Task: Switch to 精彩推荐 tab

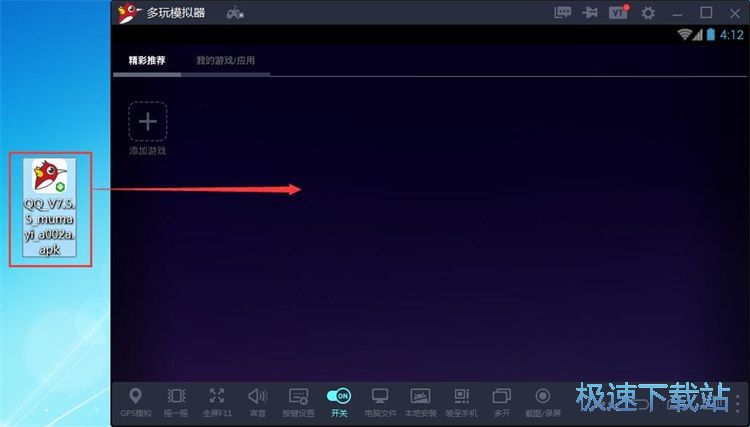Action: [x=147, y=61]
